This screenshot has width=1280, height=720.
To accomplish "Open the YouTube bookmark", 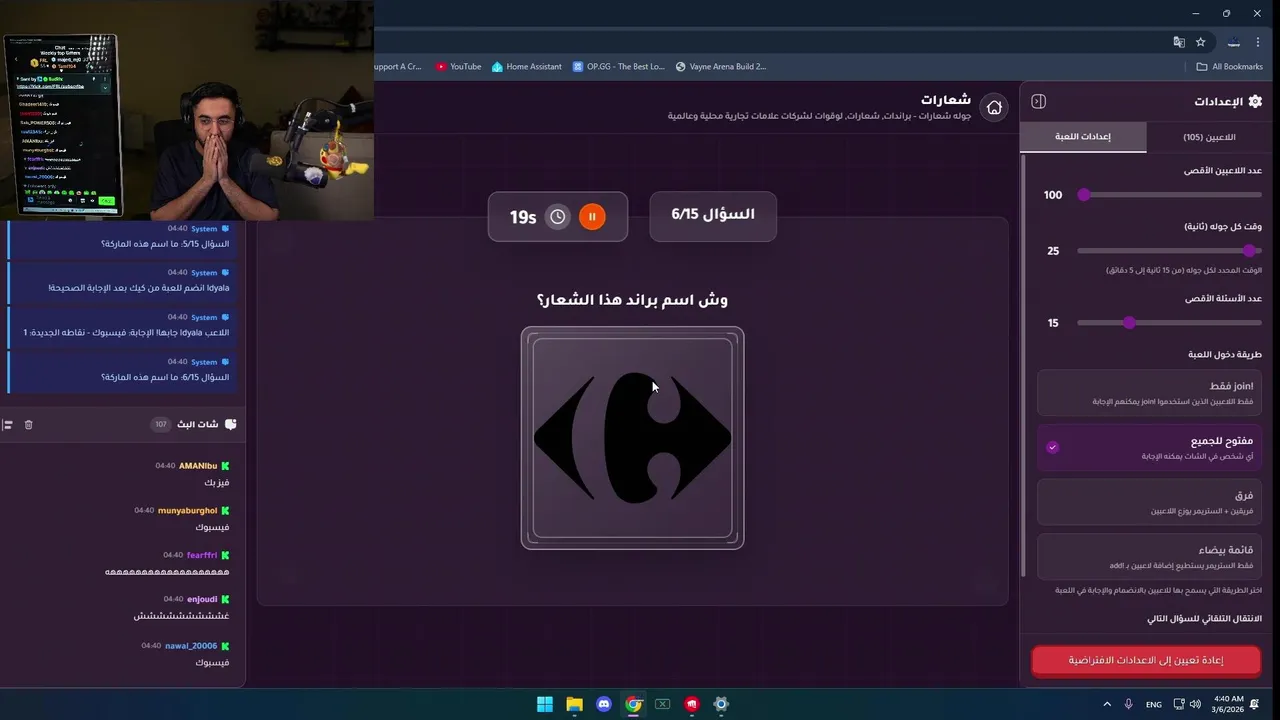I will tap(458, 67).
